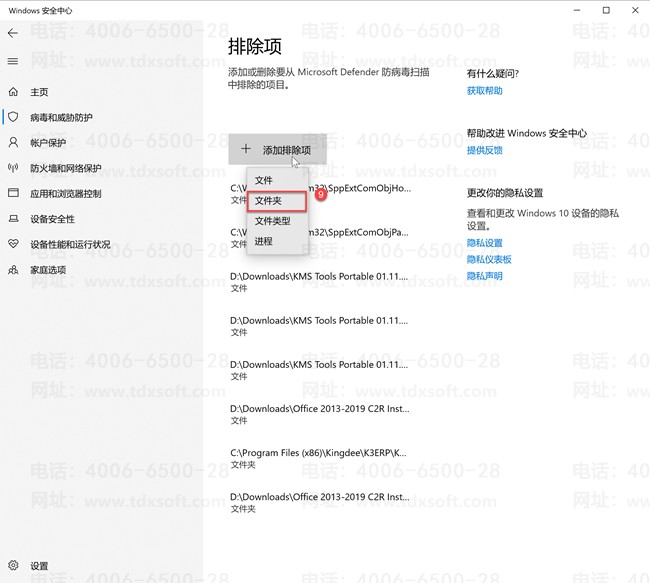Viewport: 650px width, 583px height.
Task: Click the Add exclusion (添加排除项) button
Action: (x=277, y=149)
